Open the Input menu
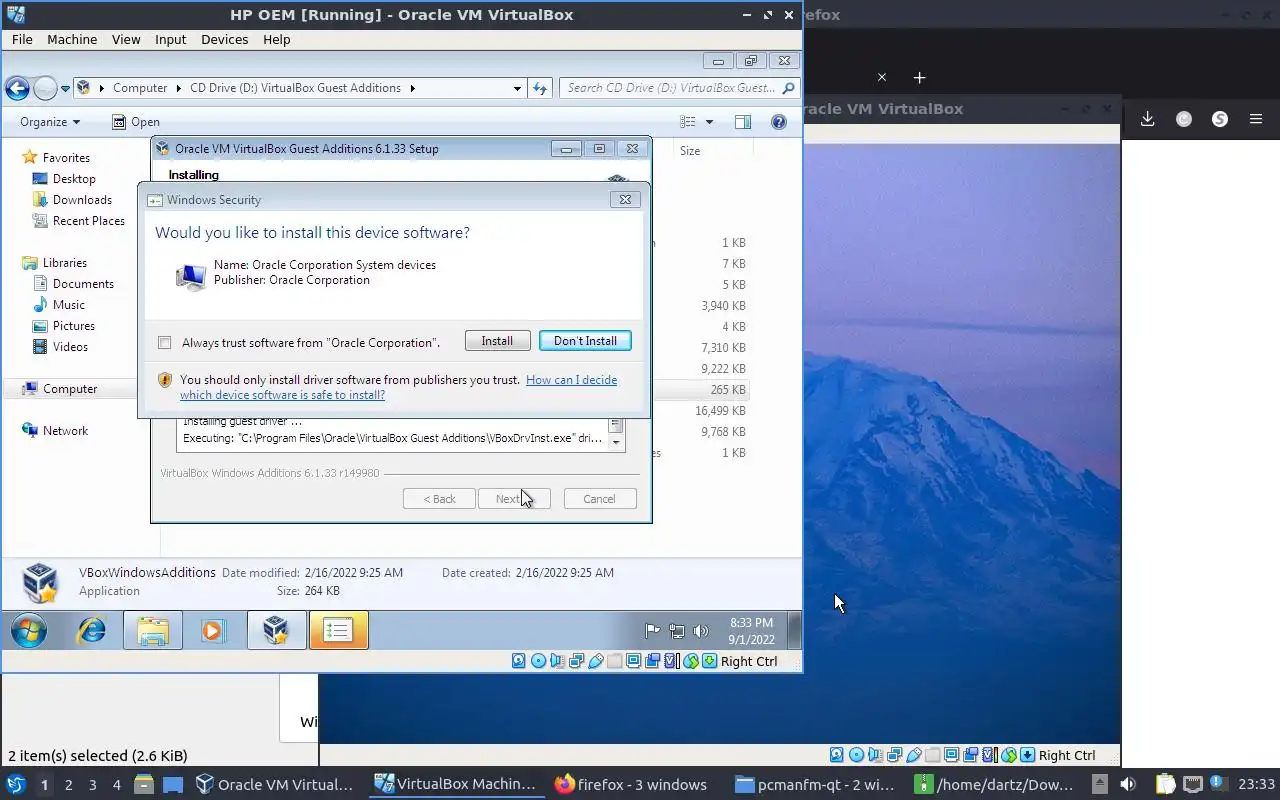 click(x=170, y=39)
